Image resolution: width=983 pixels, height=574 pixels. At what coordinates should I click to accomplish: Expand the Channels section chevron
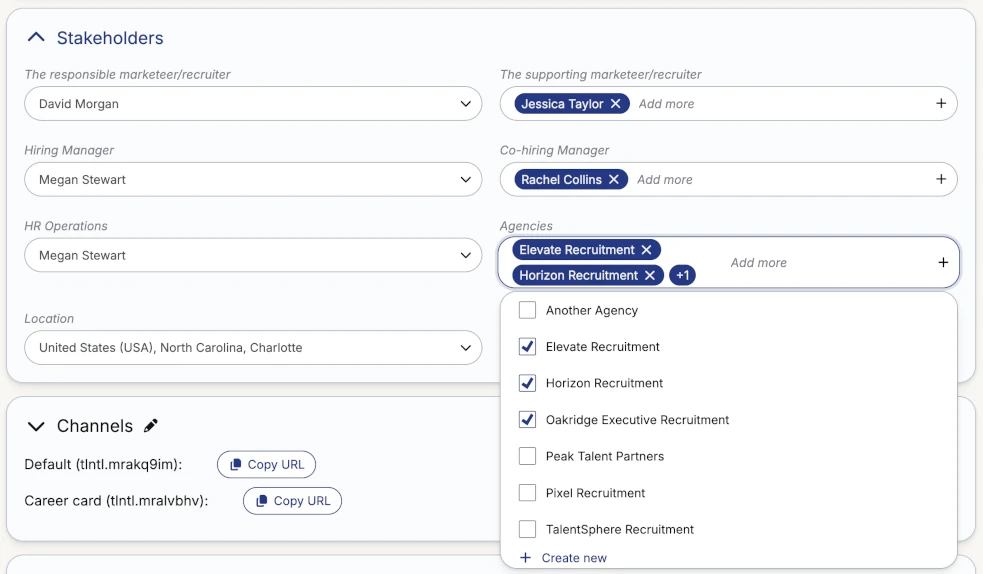click(36, 426)
